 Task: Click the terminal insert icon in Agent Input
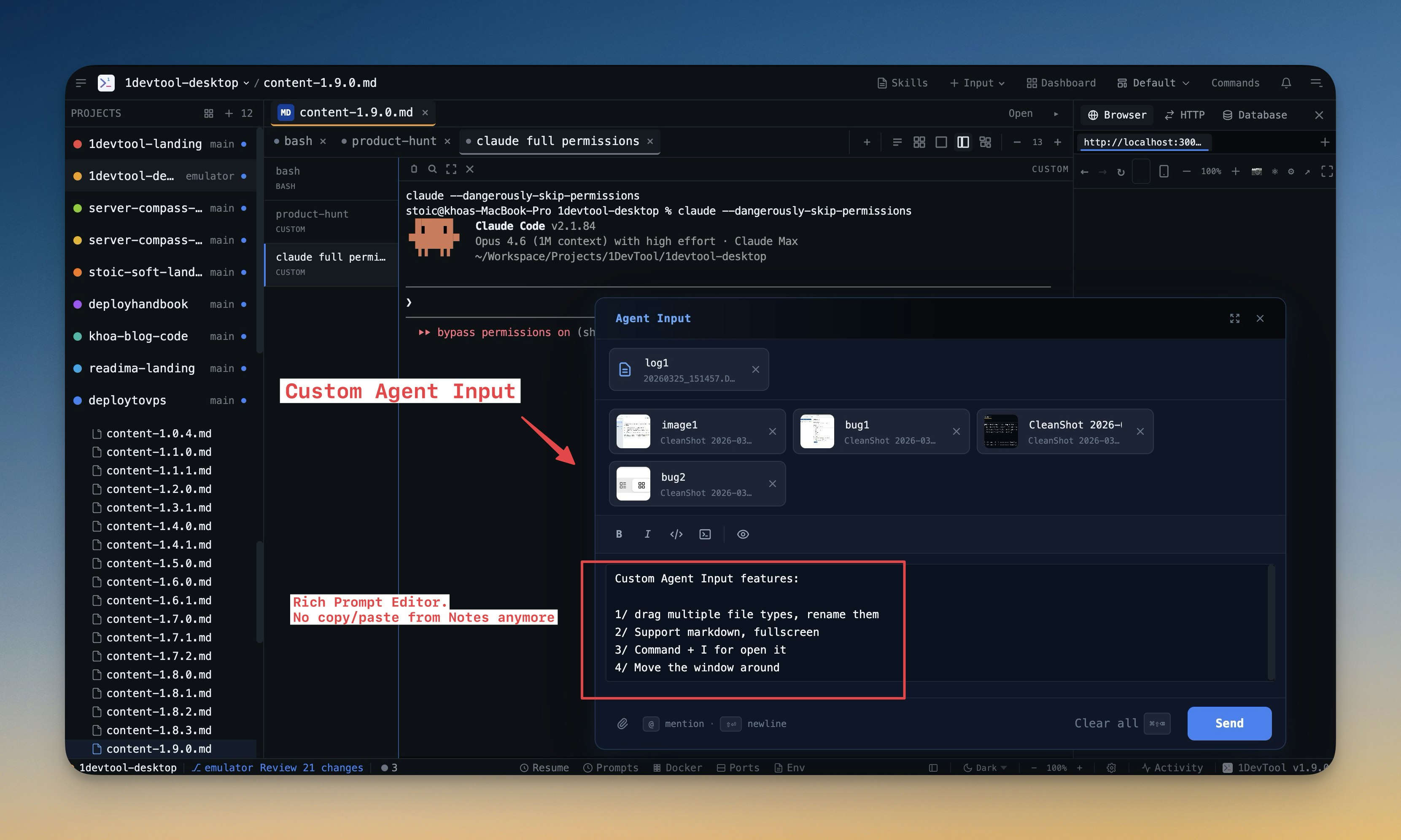705,534
